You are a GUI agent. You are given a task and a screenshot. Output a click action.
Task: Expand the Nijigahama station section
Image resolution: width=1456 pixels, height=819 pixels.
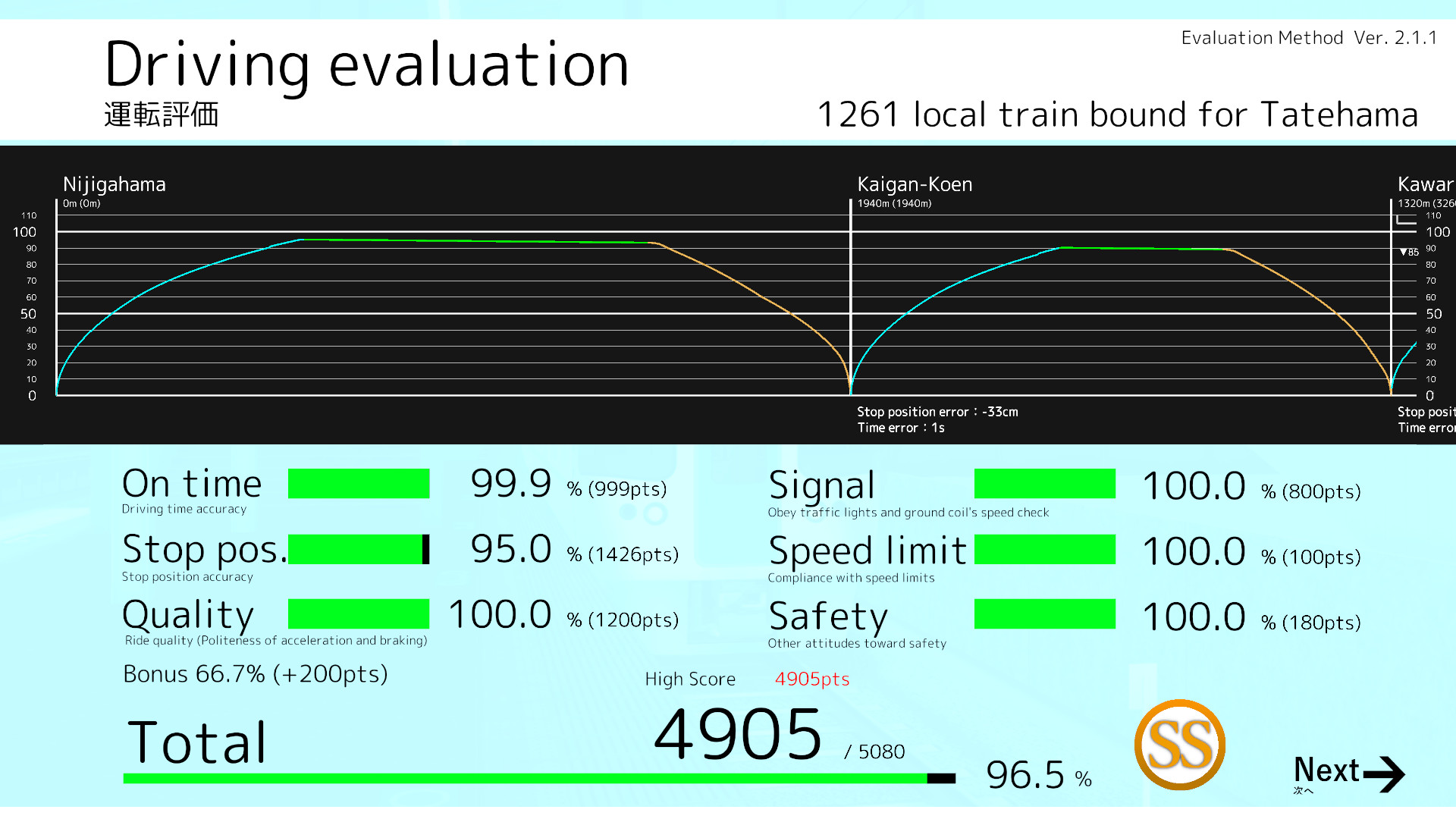pyautogui.click(x=115, y=184)
